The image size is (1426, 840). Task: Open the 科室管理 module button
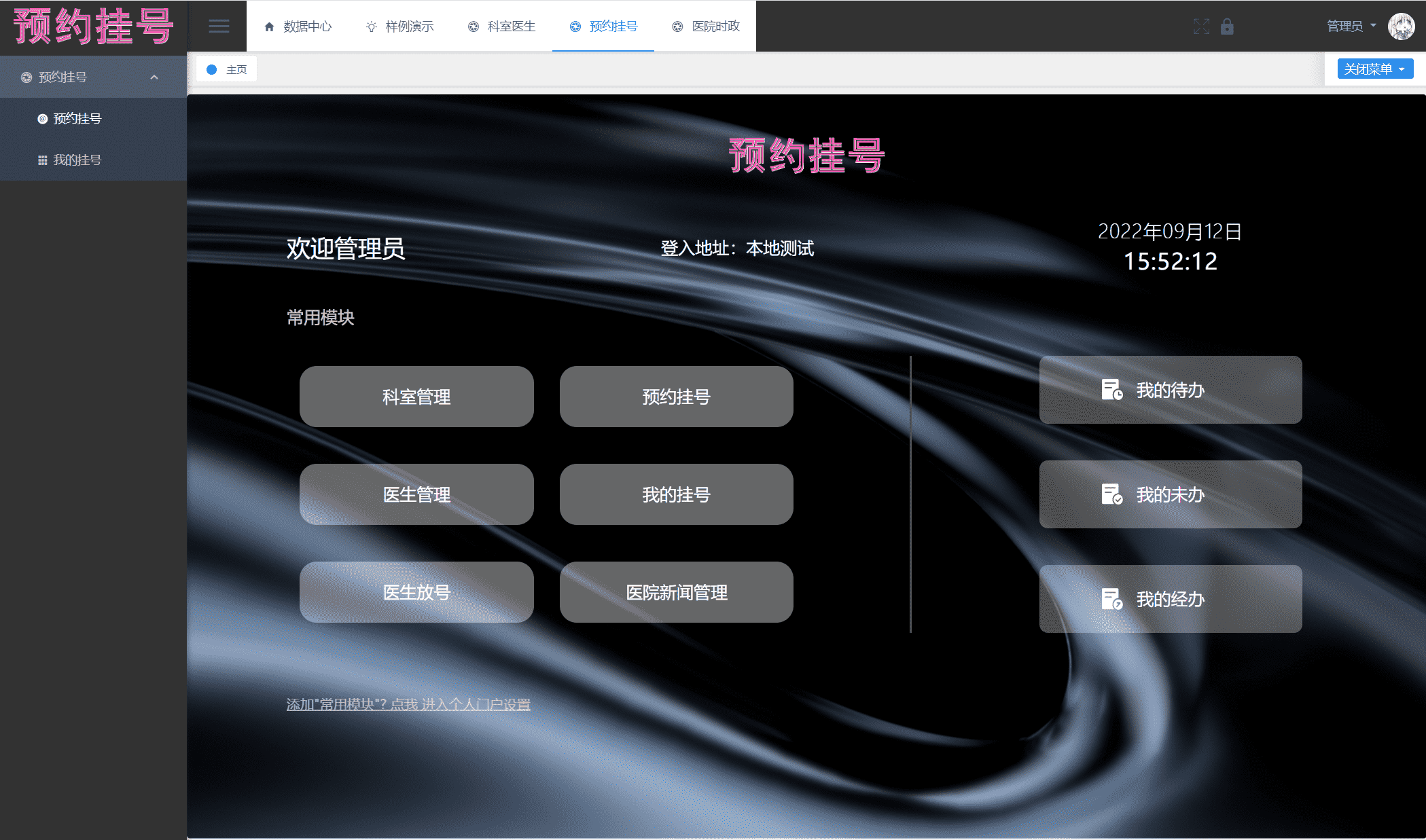pos(416,397)
